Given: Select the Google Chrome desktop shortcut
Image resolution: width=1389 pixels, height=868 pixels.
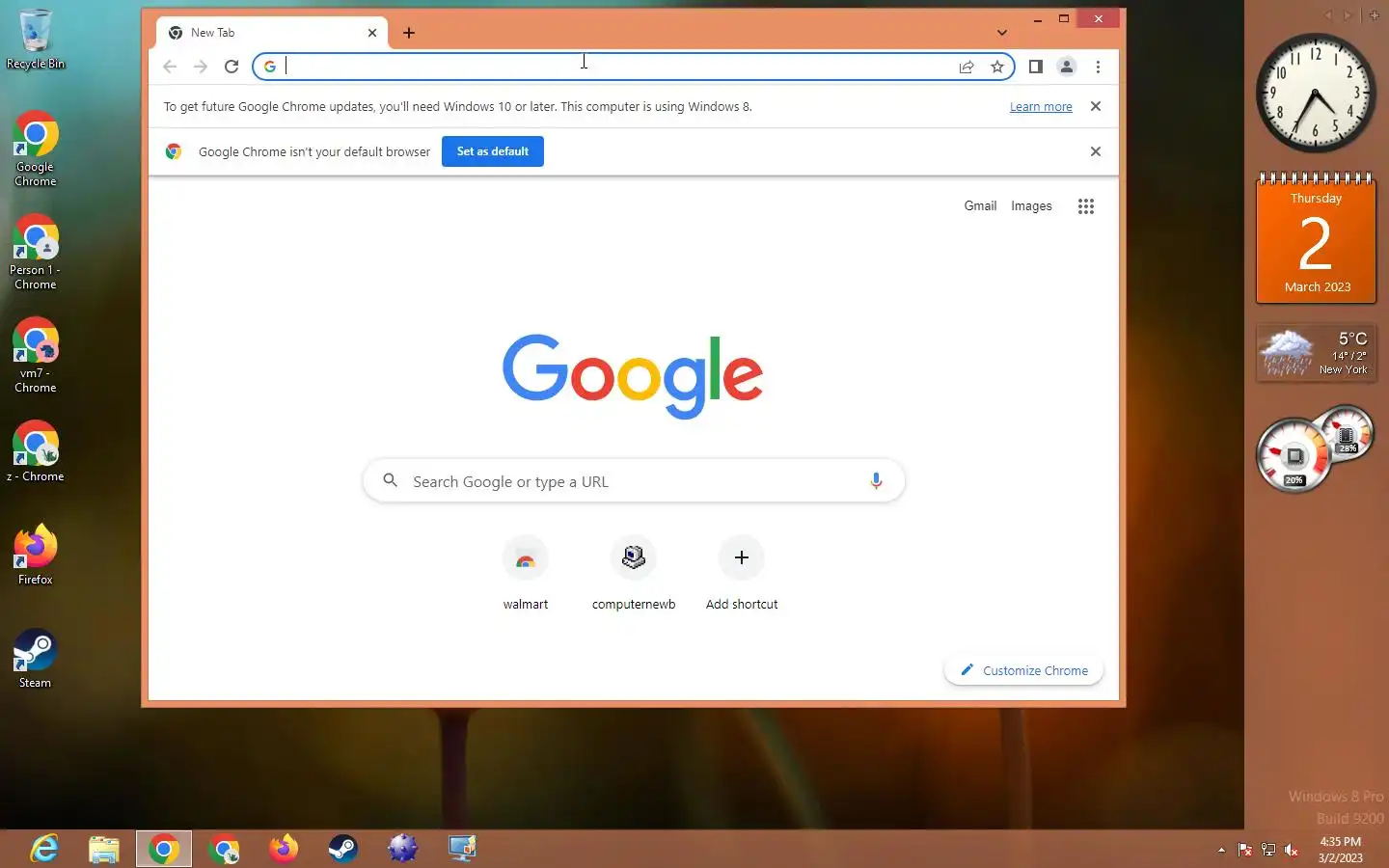Looking at the screenshot, I should [x=36, y=149].
